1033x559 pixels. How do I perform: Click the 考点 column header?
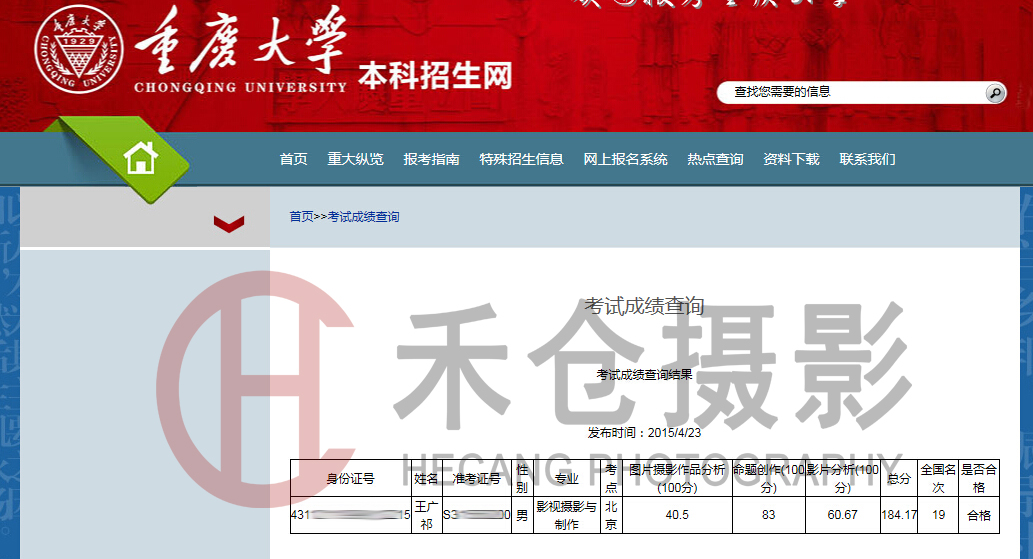[x=611, y=479]
